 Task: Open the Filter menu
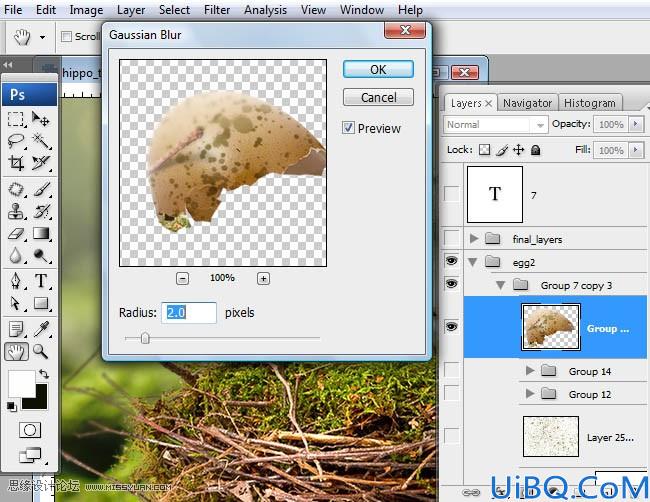coord(217,10)
